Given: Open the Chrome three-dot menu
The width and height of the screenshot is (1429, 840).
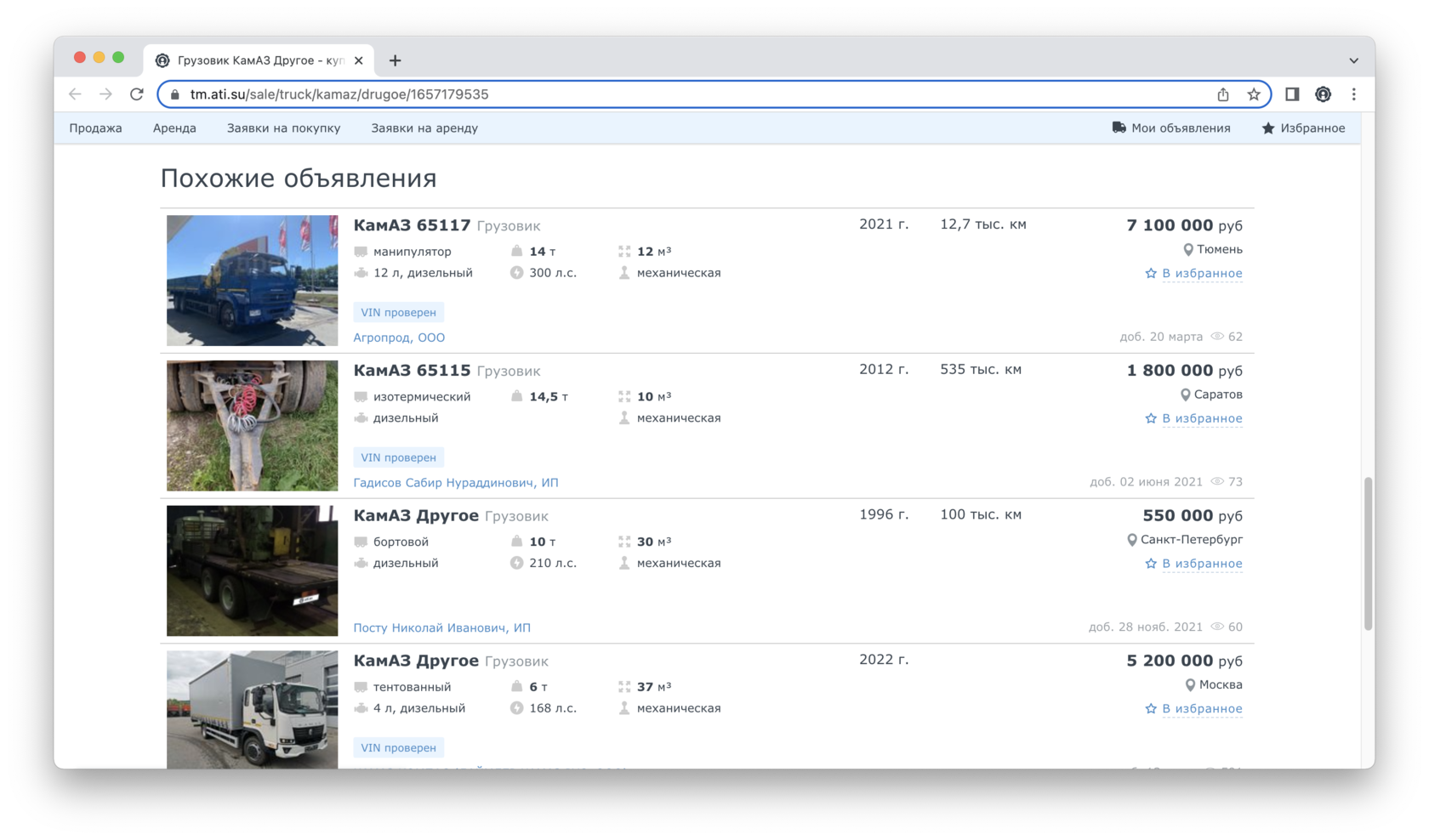Looking at the screenshot, I should tap(1354, 94).
